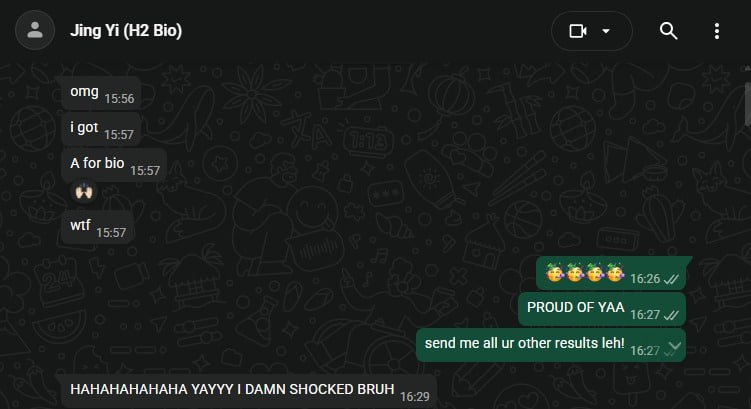
Task: Click the 'send me all ur other results leh!' message
Action: point(551,345)
